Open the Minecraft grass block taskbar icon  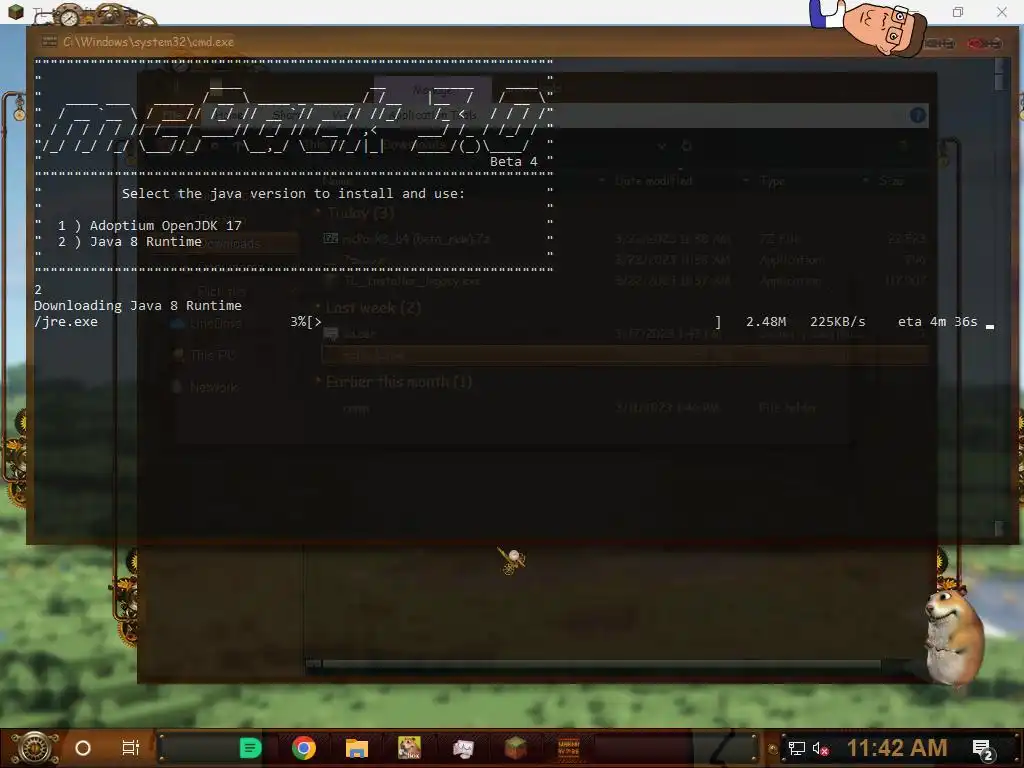[515, 748]
